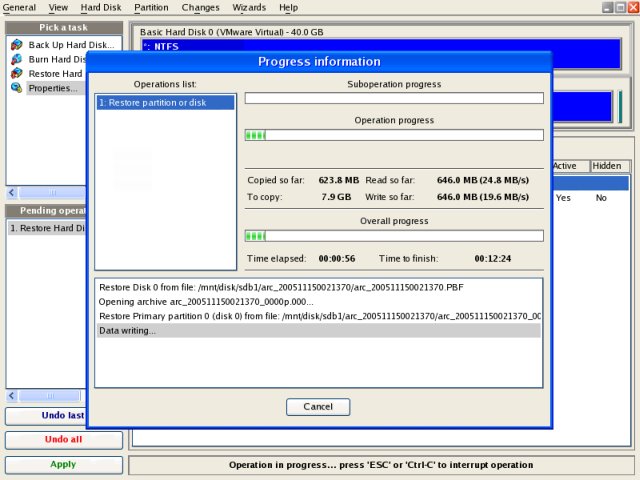The height and width of the screenshot is (480, 640).
Task: Click the Hidden column header
Action: pos(609,166)
